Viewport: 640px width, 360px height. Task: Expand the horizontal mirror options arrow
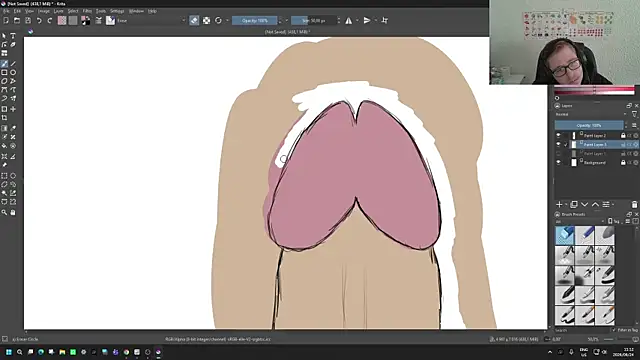(357, 20)
